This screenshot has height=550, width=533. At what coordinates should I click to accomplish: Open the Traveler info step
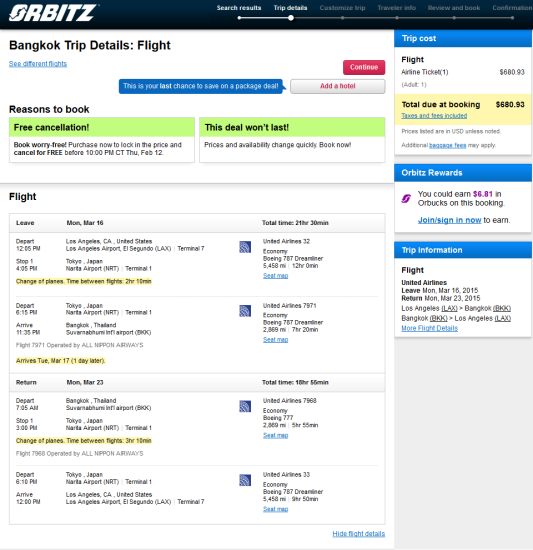pyautogui.click(x=397, y=8)
